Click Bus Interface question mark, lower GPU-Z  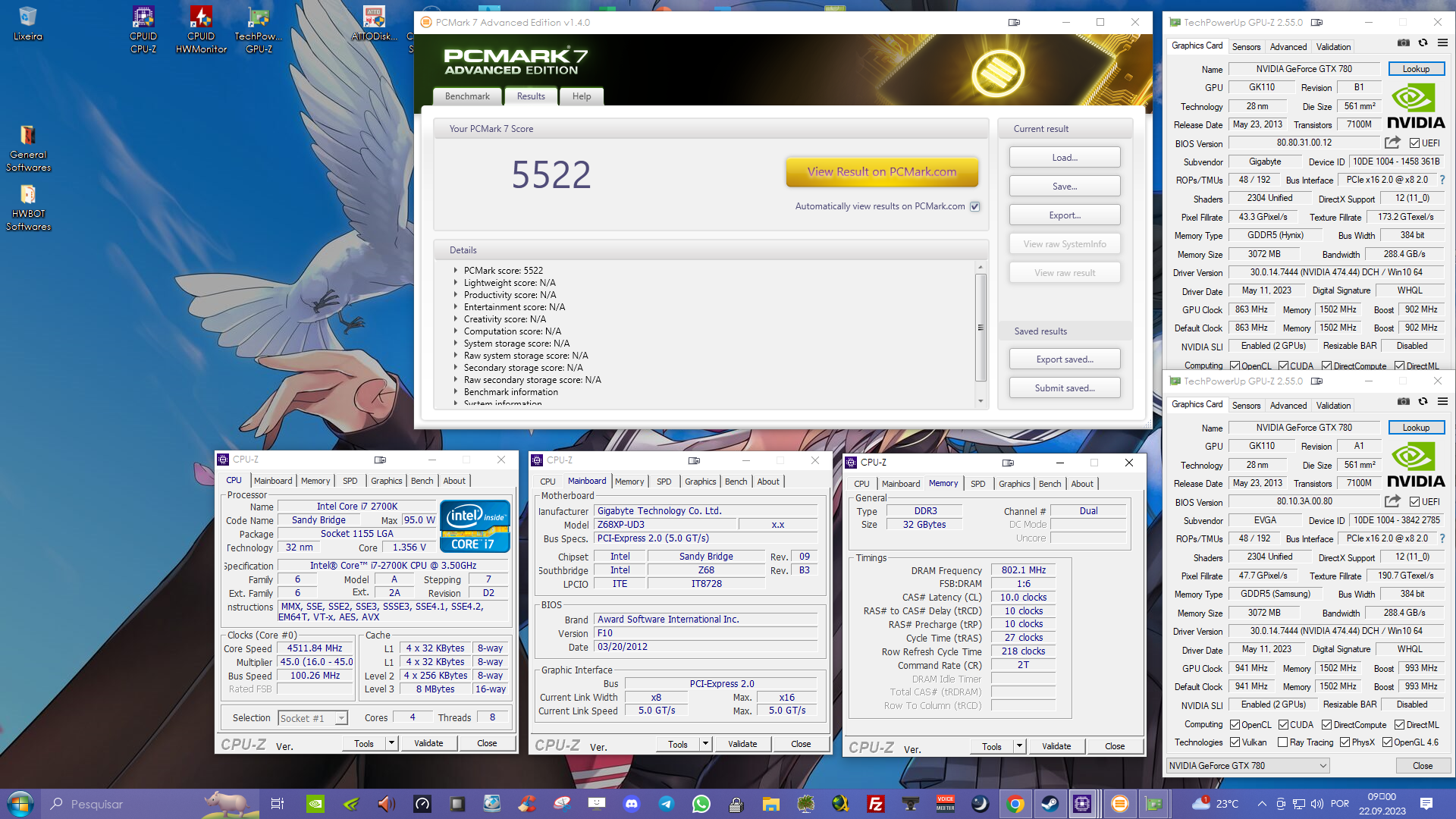(1442, 538)
